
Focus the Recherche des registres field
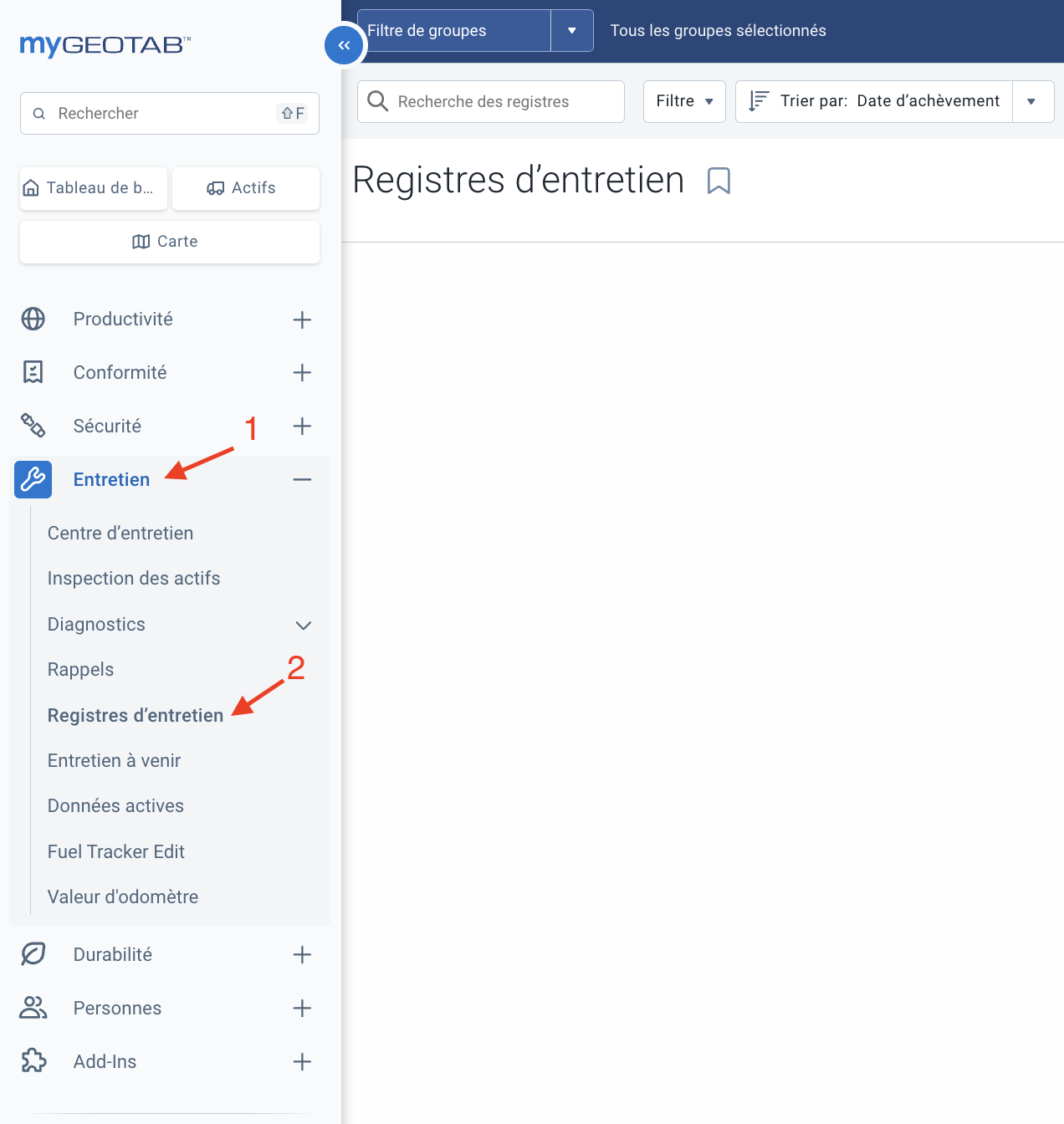491,101
